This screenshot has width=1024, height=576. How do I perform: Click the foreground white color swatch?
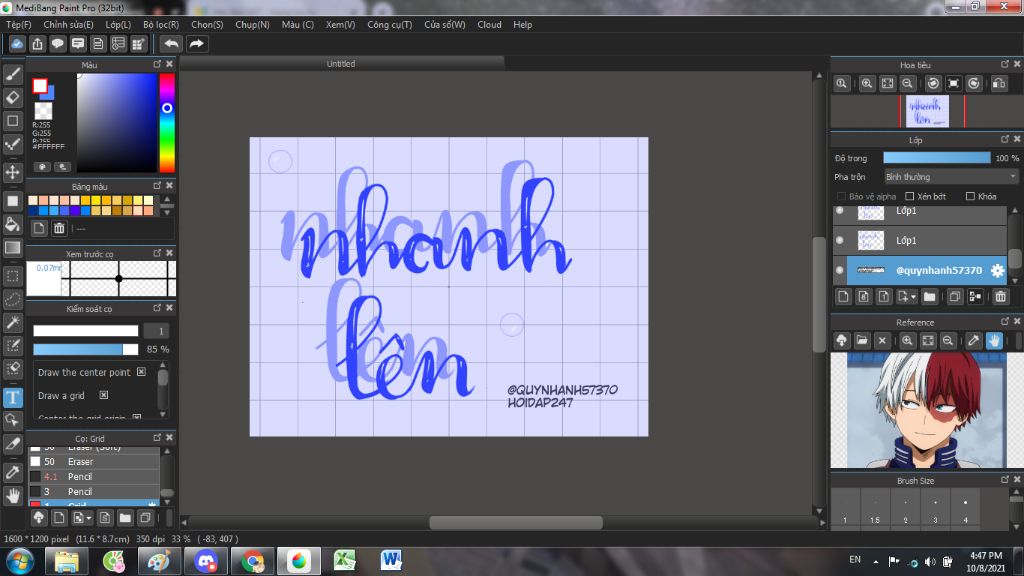tap(40, 86)
